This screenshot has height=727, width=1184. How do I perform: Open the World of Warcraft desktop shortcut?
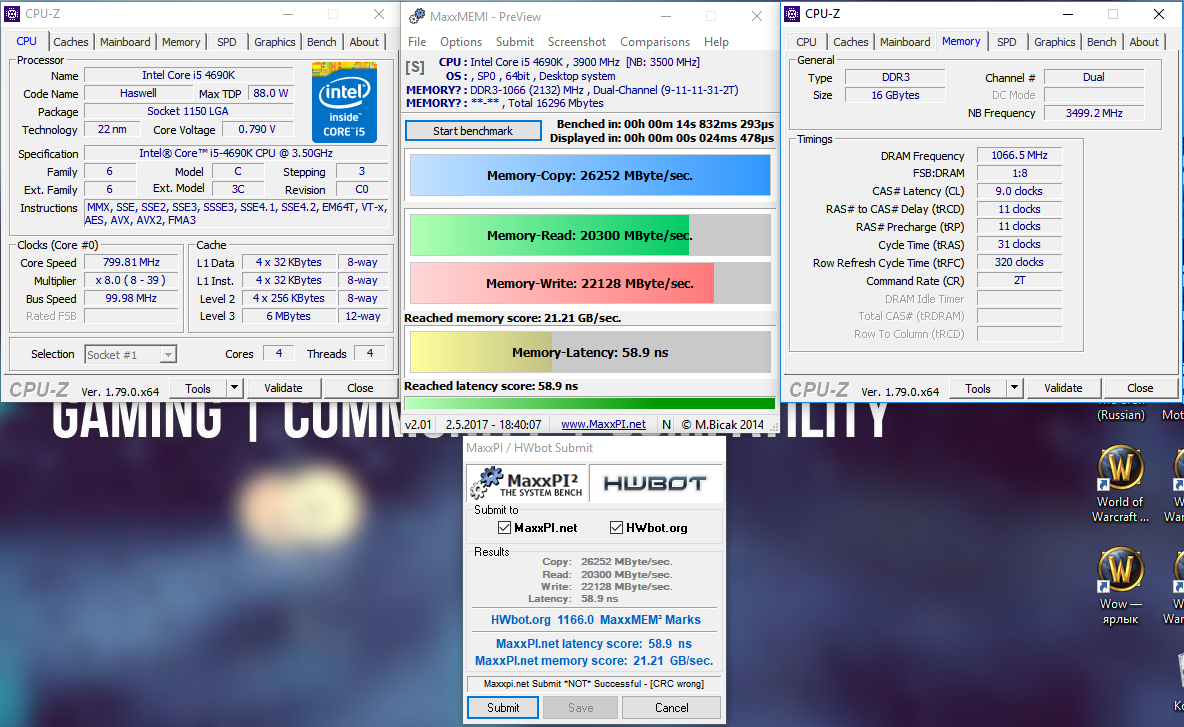tap(1120, 485)
